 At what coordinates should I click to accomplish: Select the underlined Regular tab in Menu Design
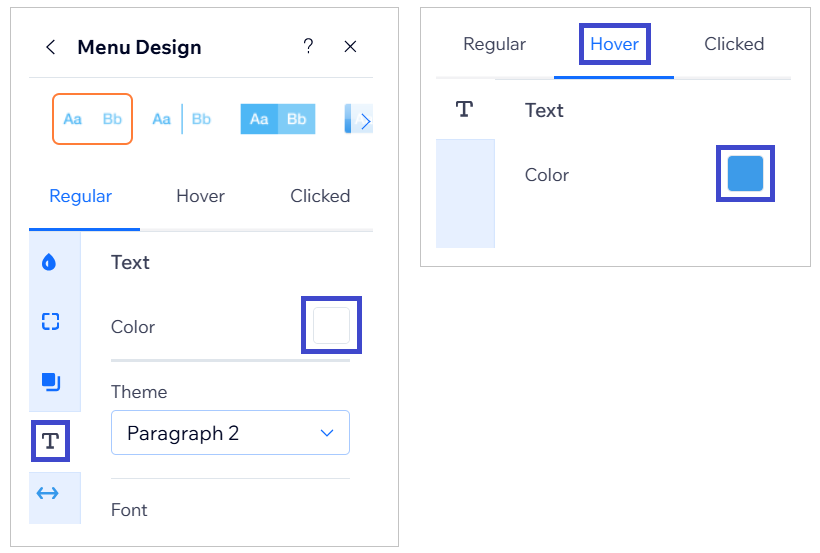pos(80,196)
